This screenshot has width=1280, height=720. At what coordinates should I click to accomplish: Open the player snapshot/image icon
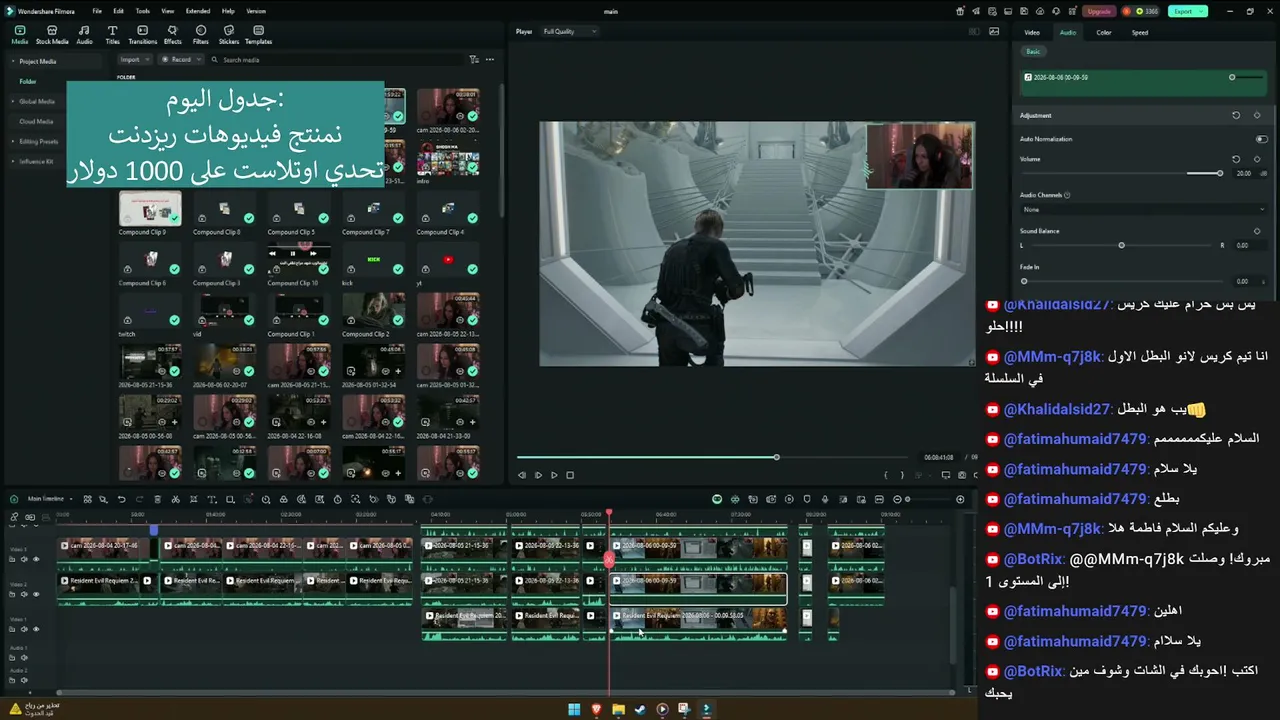pyautogui.click(x=994, y=31)
